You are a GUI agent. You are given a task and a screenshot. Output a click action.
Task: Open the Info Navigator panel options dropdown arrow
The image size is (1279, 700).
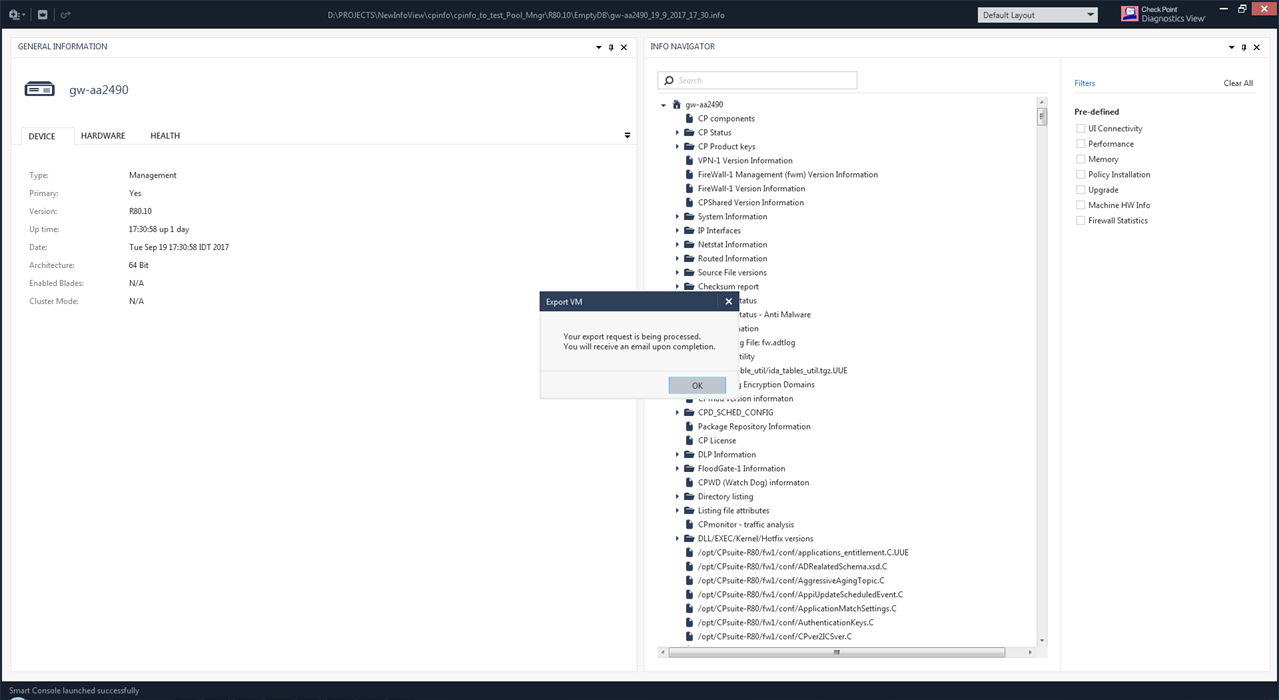click(x=1232, y=47)
